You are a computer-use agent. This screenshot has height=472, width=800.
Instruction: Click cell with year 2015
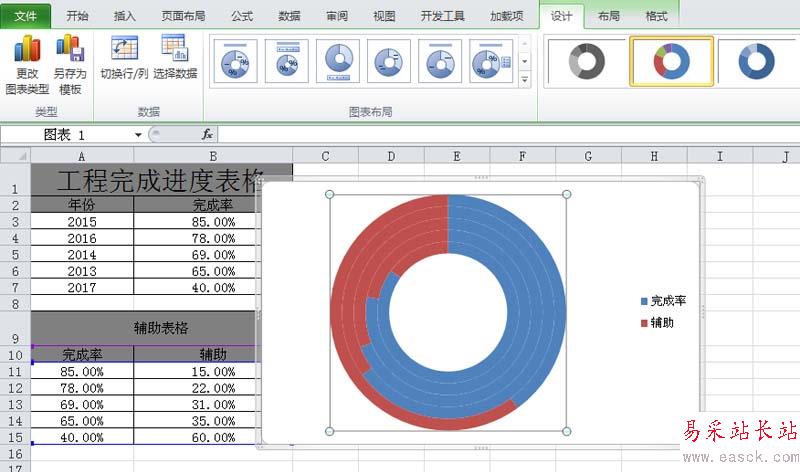click(x=82, y=221)
